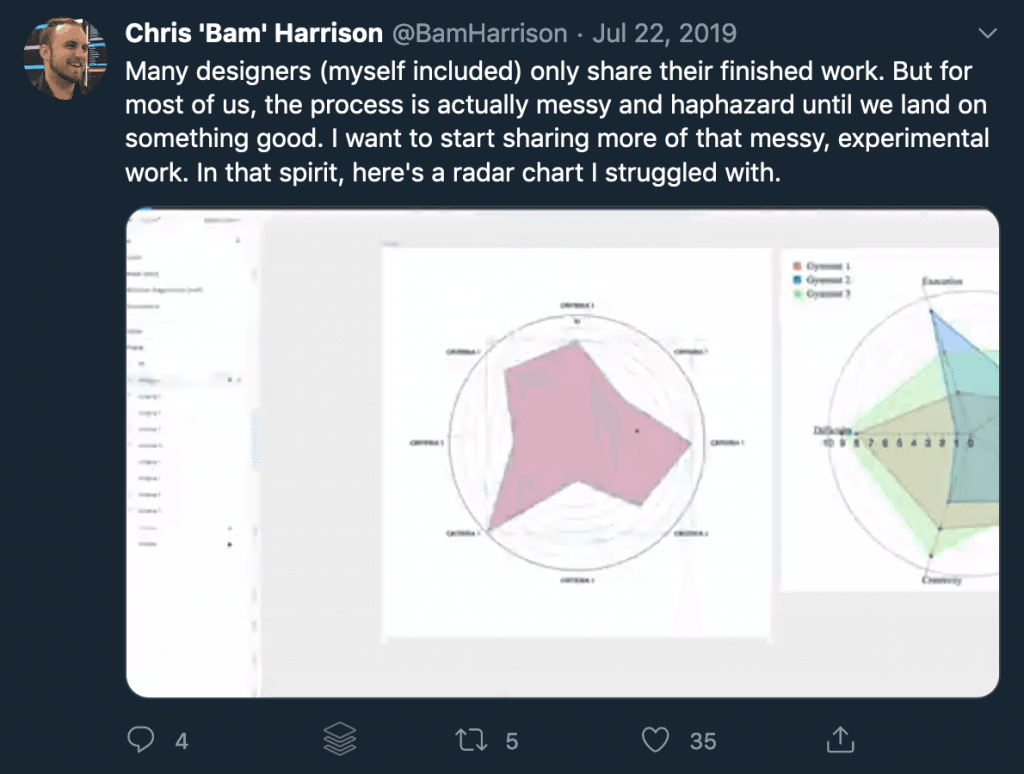1024x774 pixels.
Task: Collapse the selected group in the sidebar tree
Action: (129, 380)
